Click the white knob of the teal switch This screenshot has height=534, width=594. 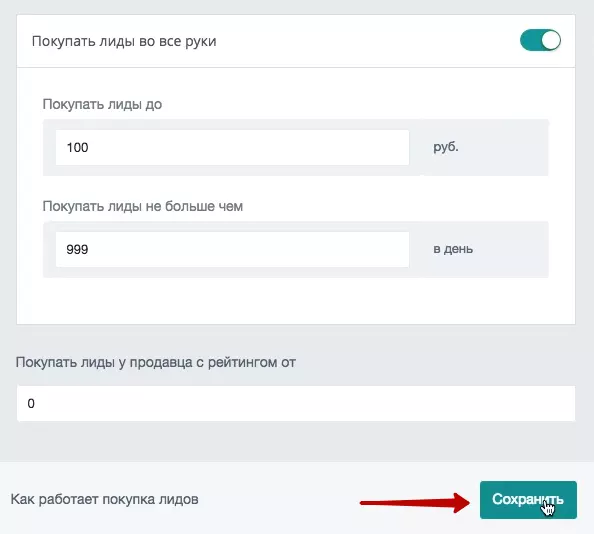550,40
